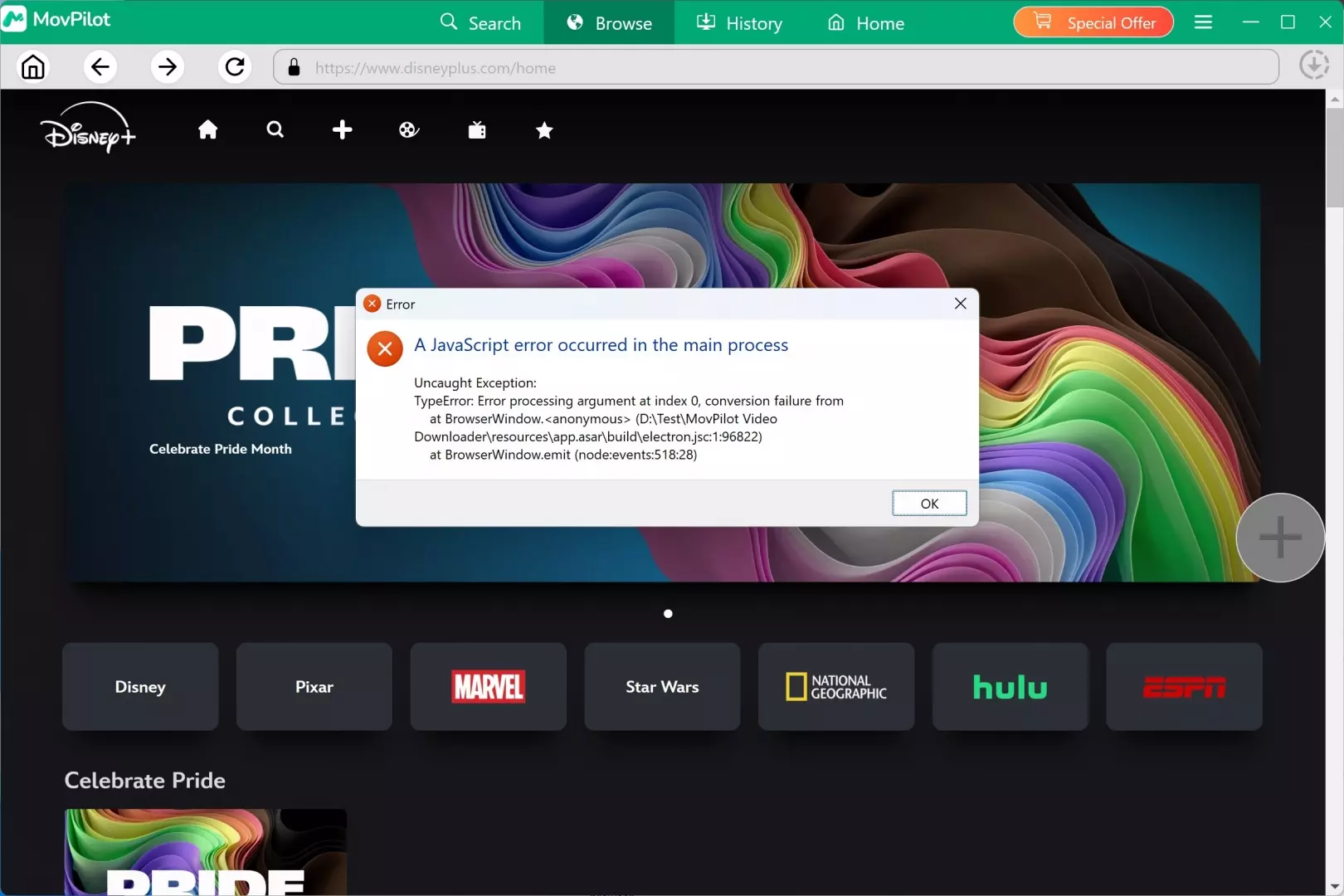Click the Disney+ logo
The height and width of the screenshot is (896, 1344).
[88, 128]
